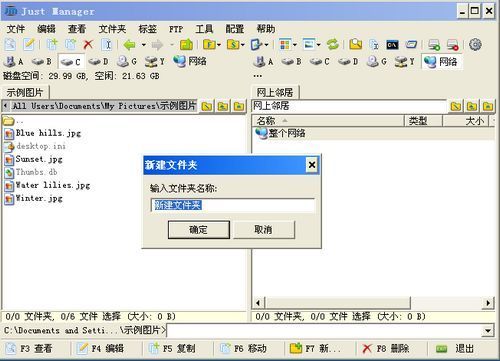Click the red X delete toolbar icon
Screen dimensions: 500x361
coord(88,44)
